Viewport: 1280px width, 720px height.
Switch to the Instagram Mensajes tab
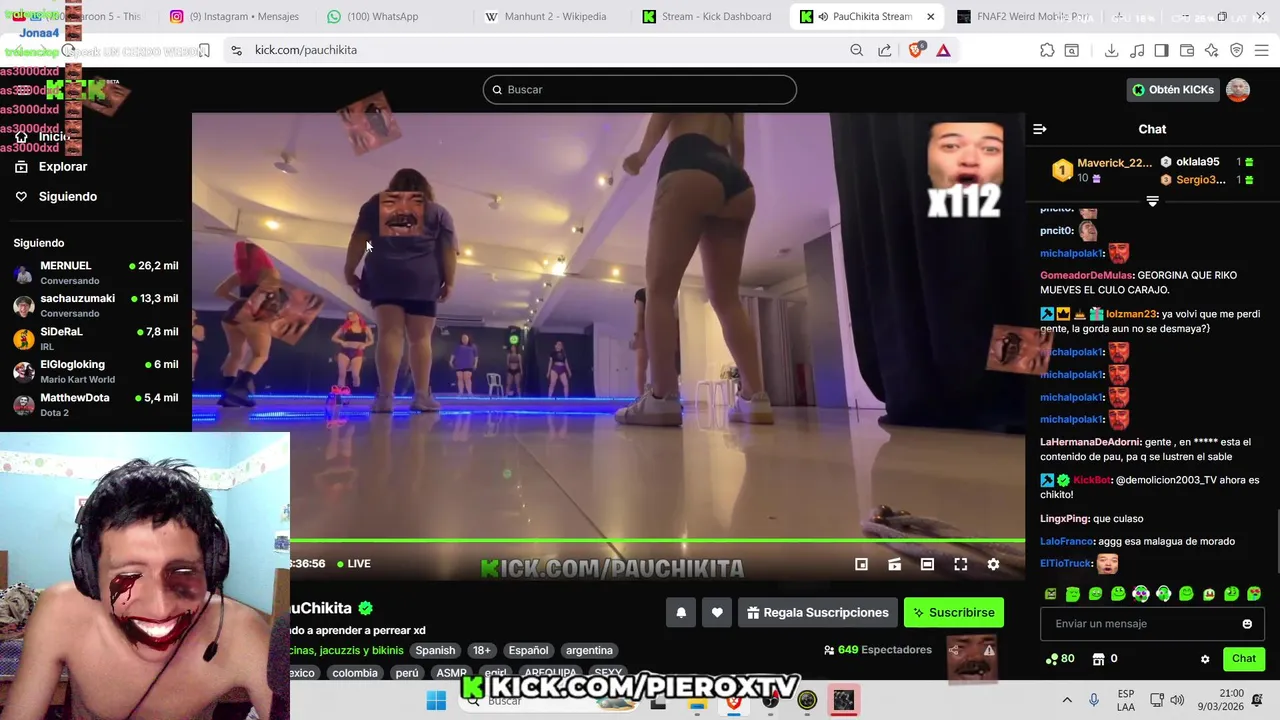pyautogui.click(x=237, y=16)
